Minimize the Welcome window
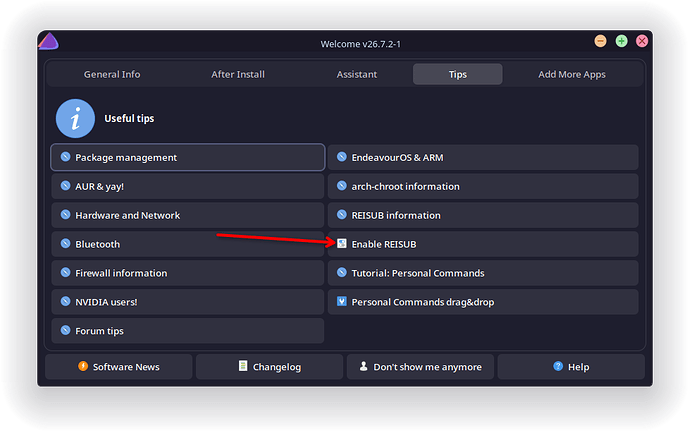 pyautogui.click(x=600, y=41)
